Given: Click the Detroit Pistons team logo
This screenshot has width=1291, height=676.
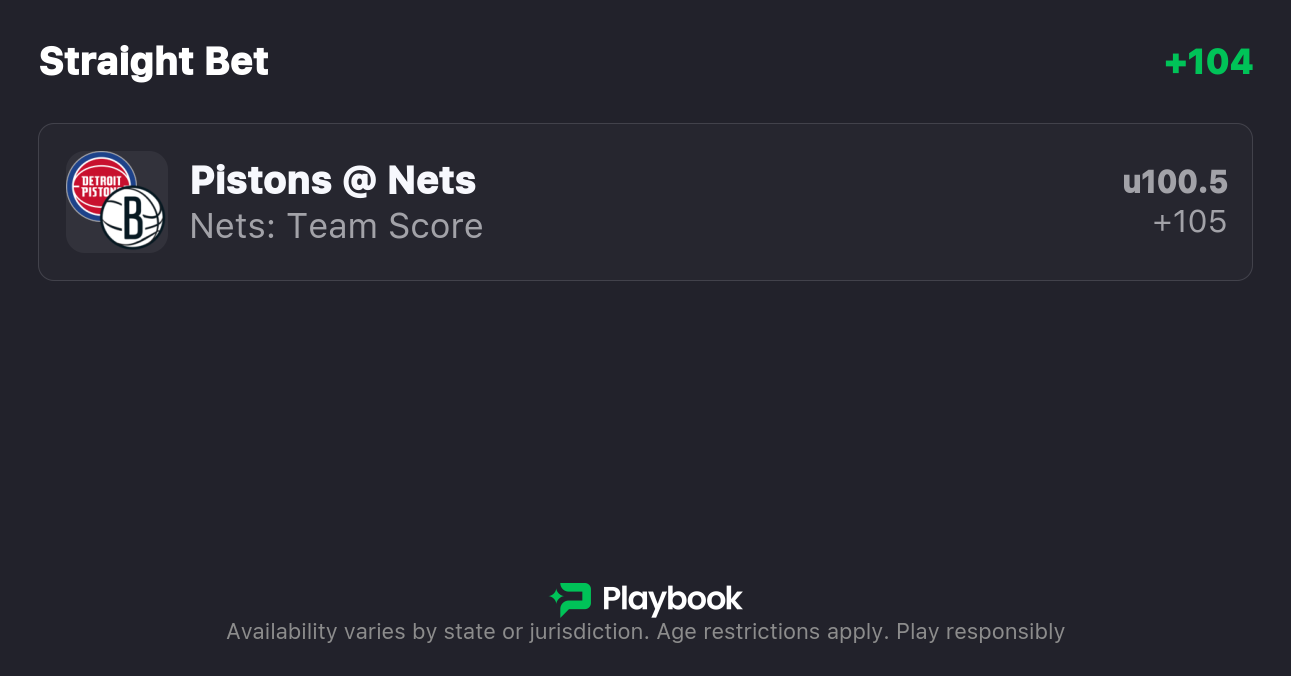Looking at the screenshot, I should click(x=100, y=185).
